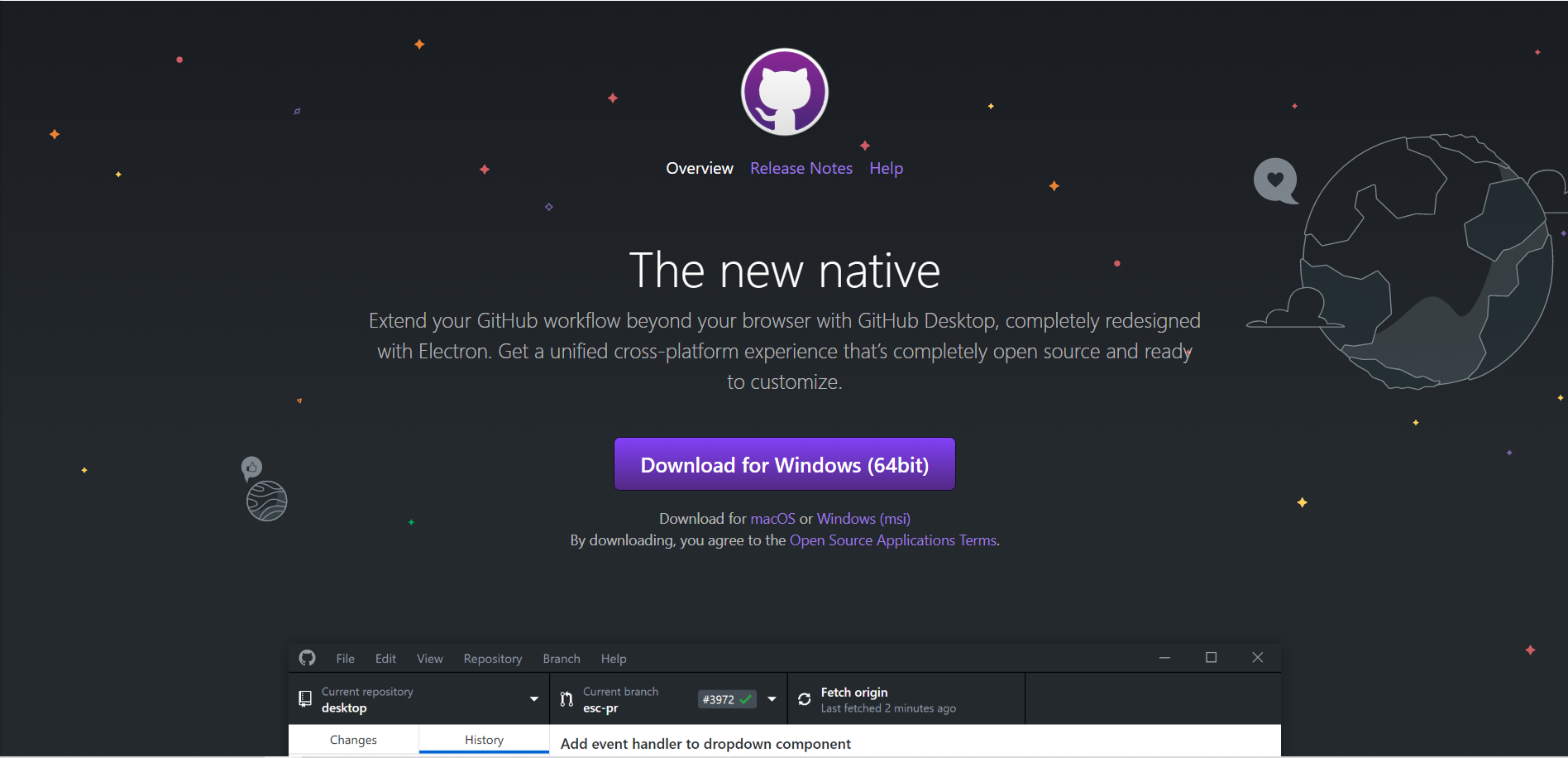1568x758 pixels.
Task: Click the 'Last fetched 2 minutes ago' text
Action: tap(888, 708)
